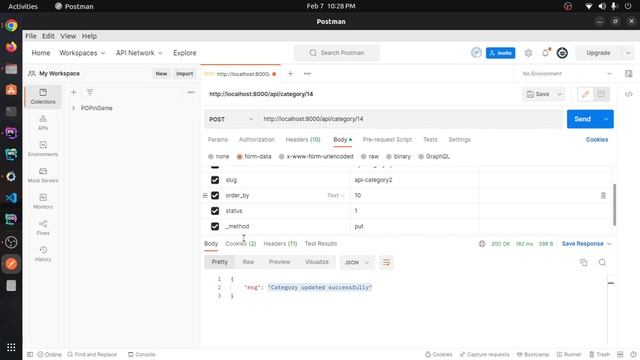Open the environment quick look icon
The width and height of the screenshot is (640, 360).
(x=629, y=73)
